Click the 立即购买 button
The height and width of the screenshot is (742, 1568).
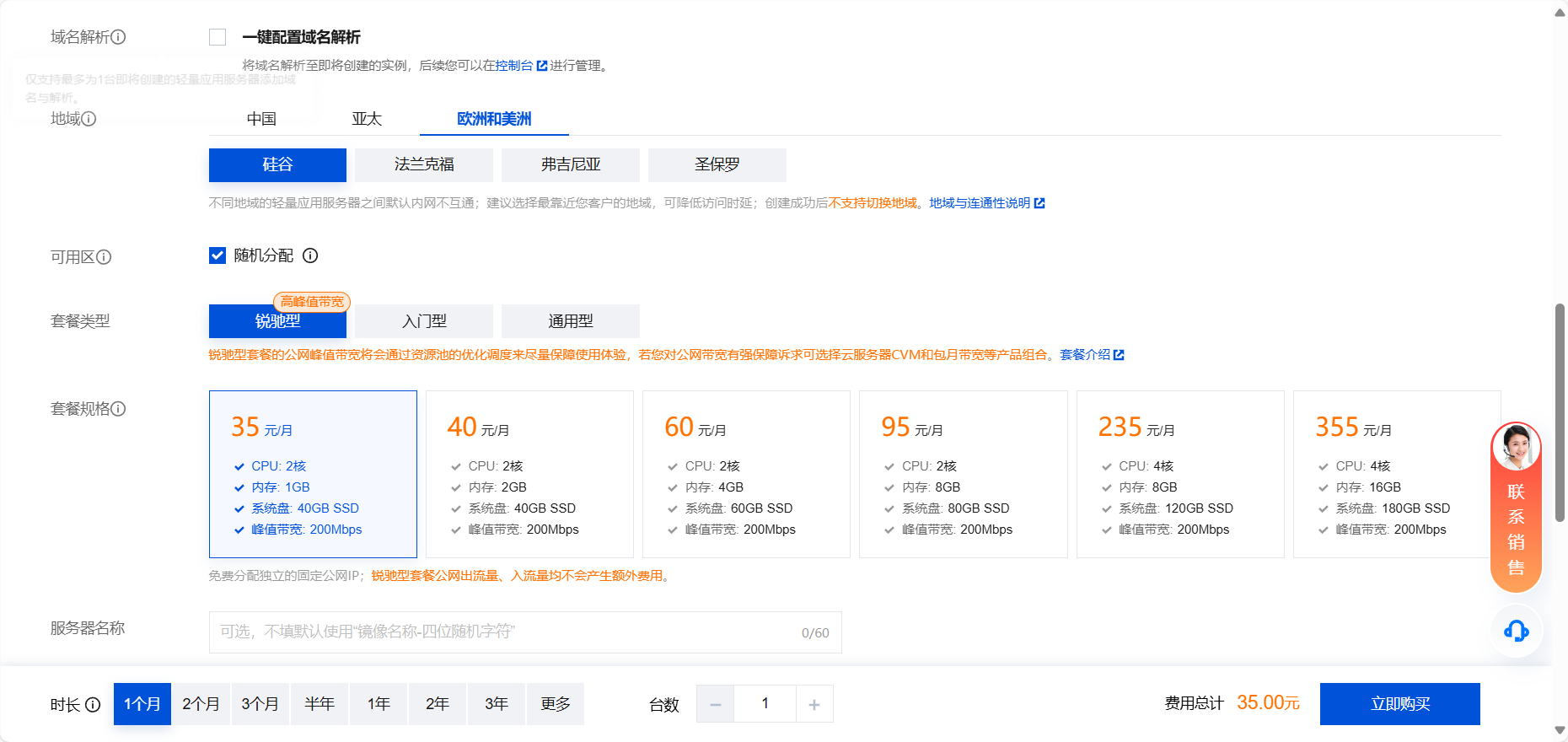coord(1399,704)
